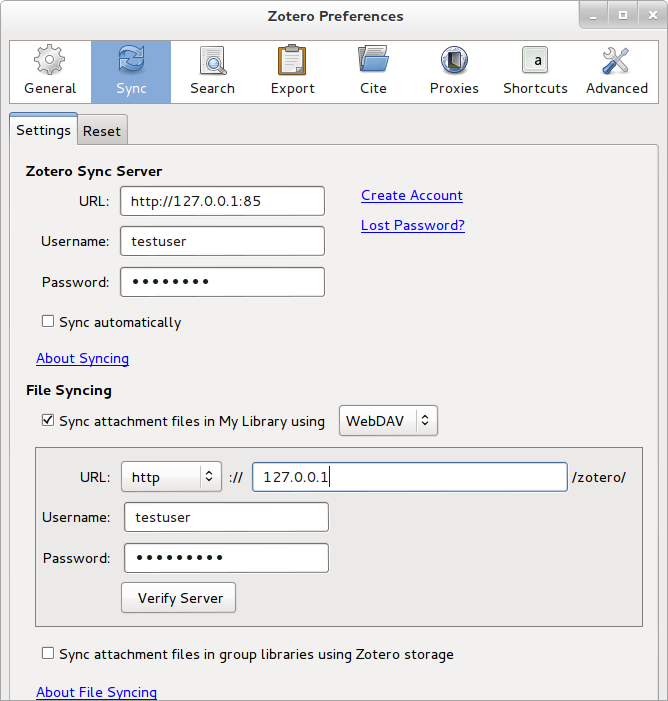668x701 pixels.
Task: Open the About File Syncing link
Action: pyautogui.click(x=97, y=692)
